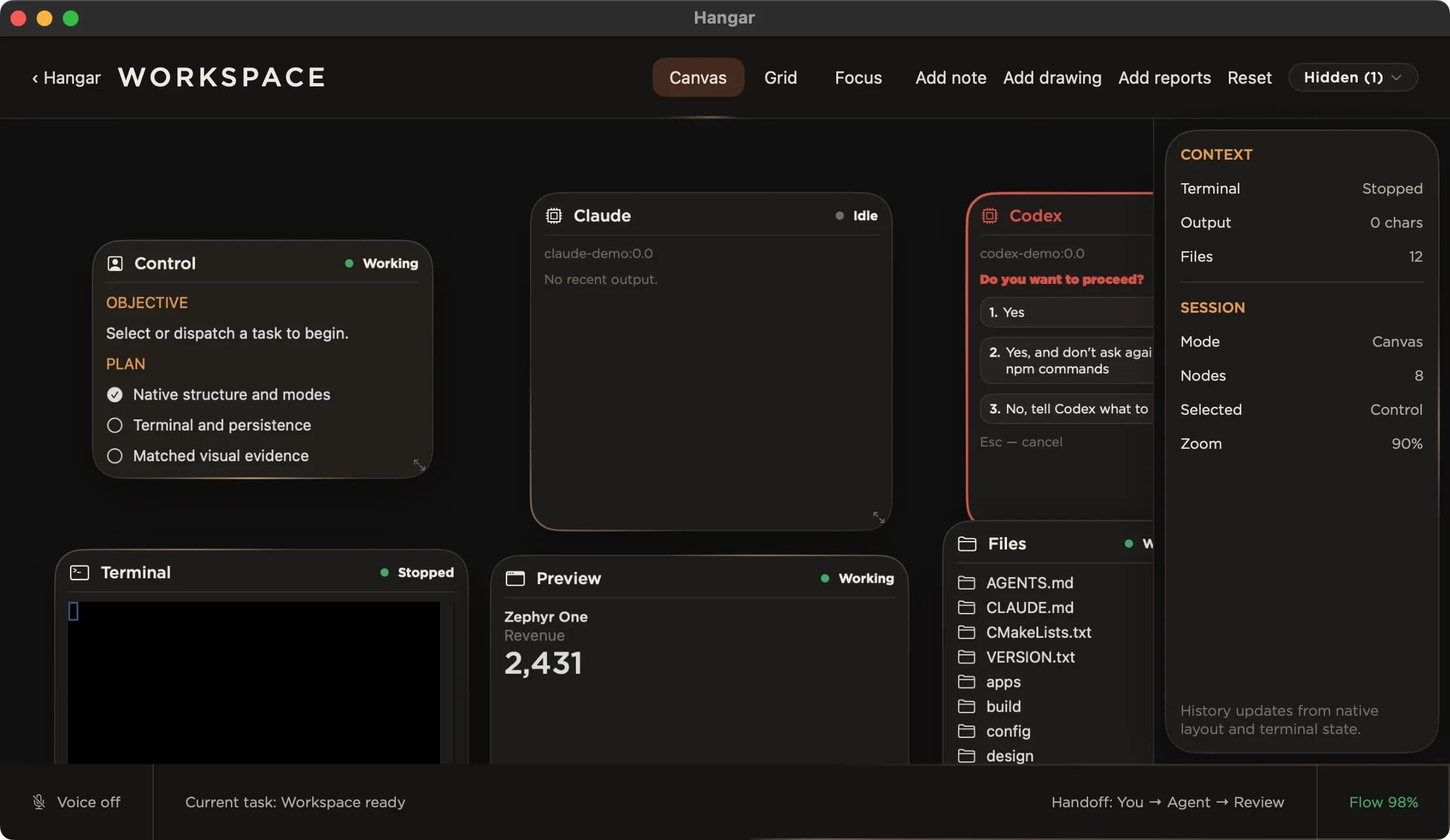Click the Files 12 count

pos(1415,256)
